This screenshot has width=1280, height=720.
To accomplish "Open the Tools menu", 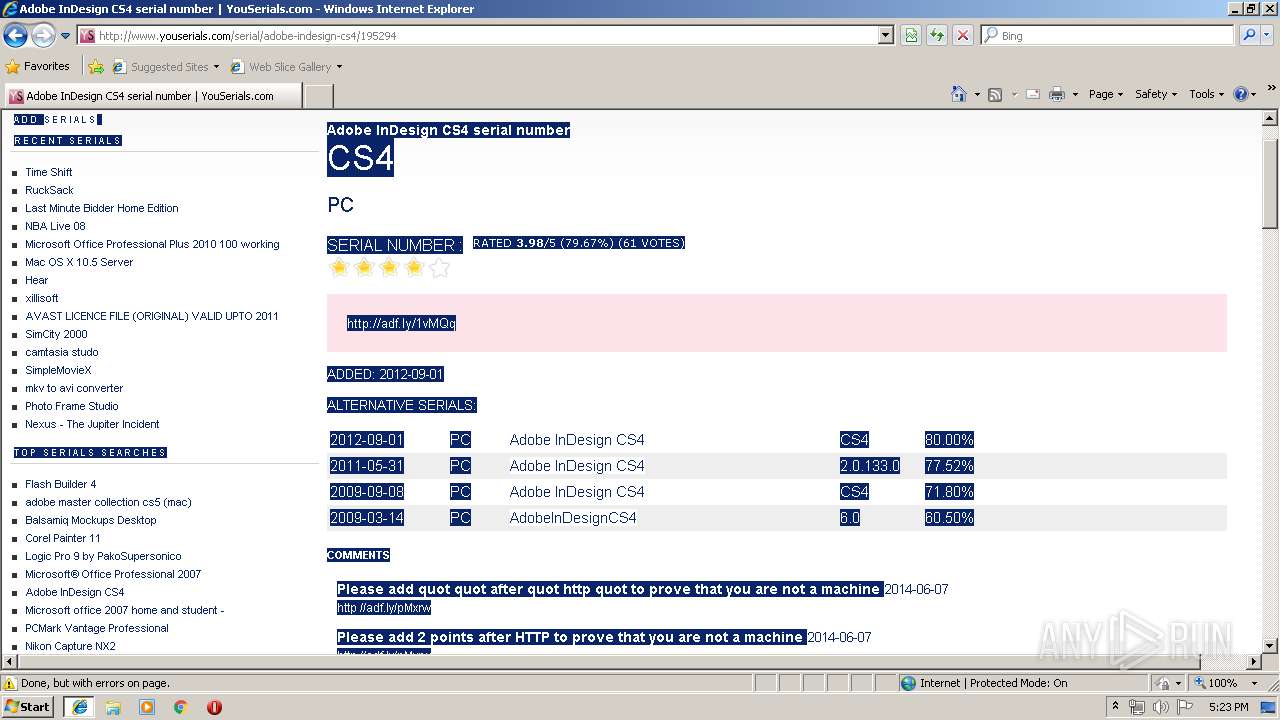I will tap(1207, 94).
